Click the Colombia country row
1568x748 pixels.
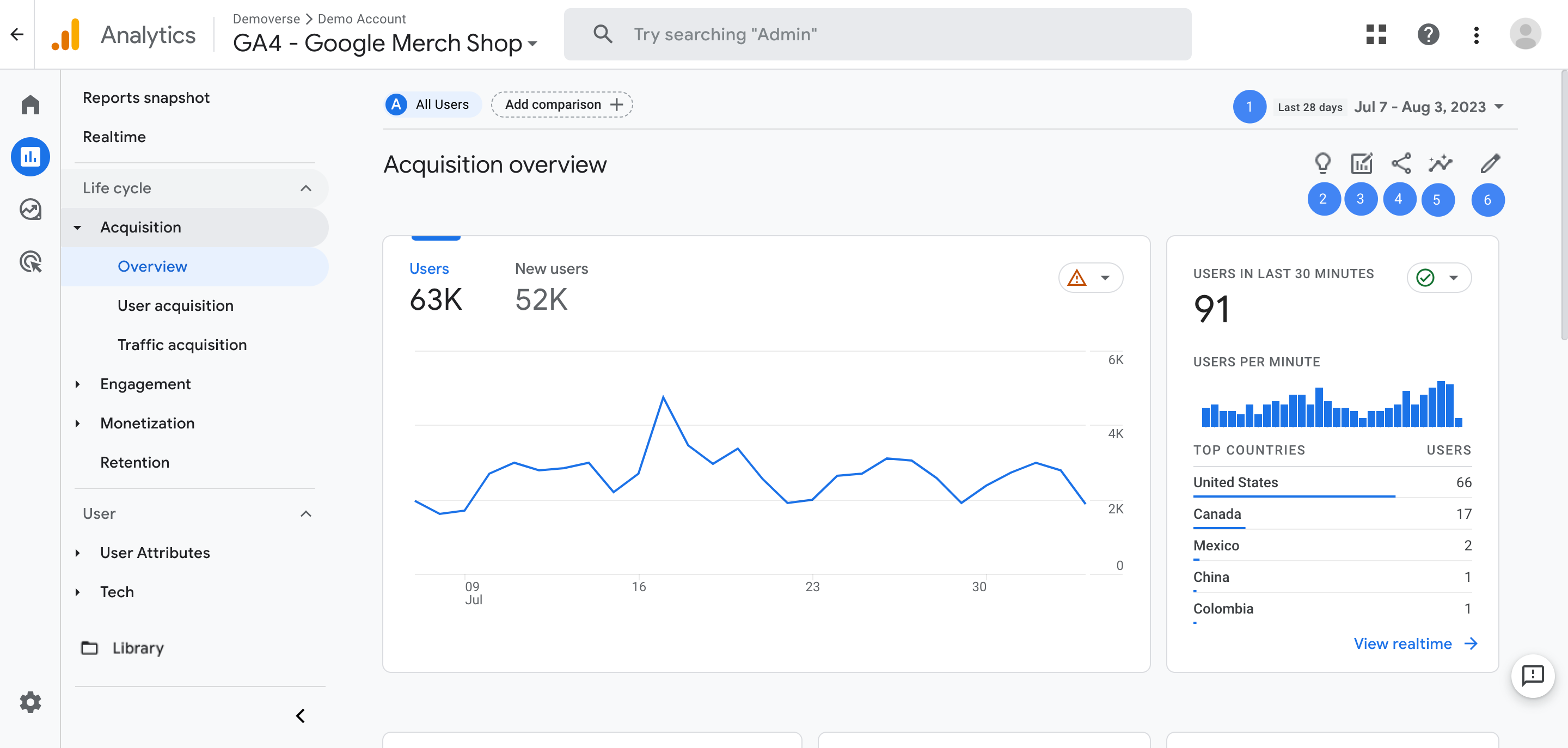(x=1332, y=609)
